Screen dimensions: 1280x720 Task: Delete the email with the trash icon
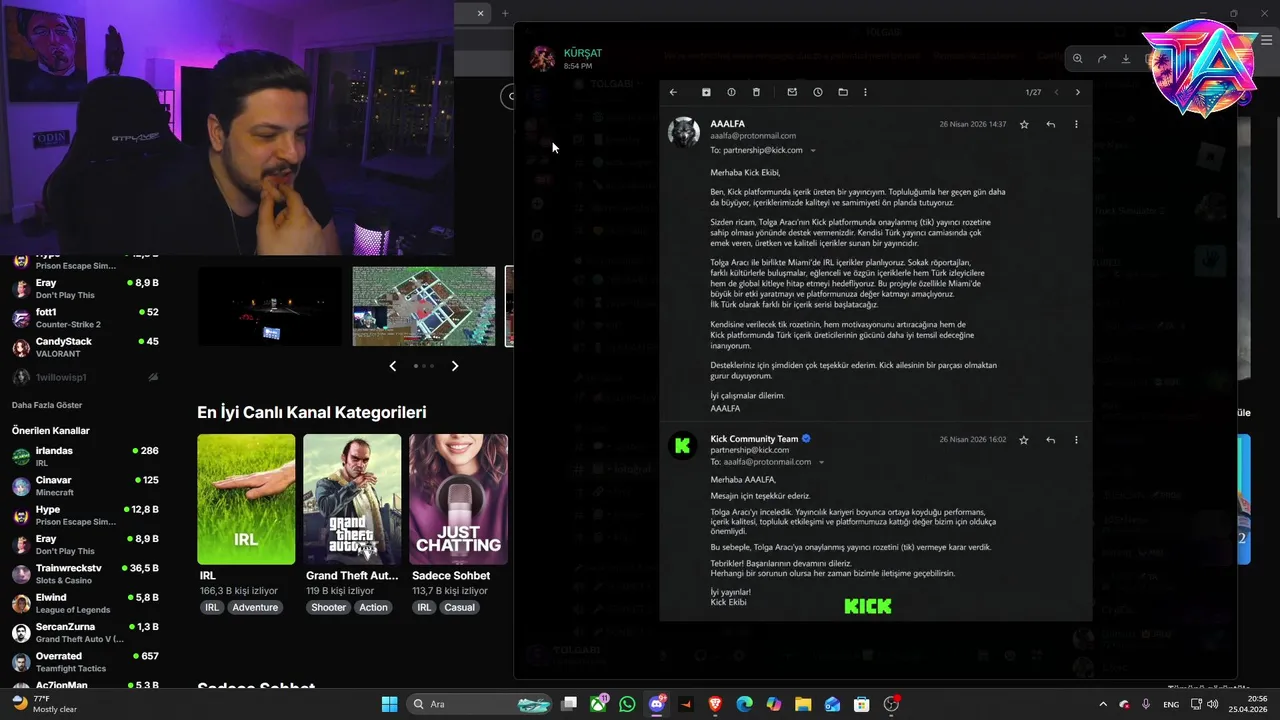[756, 92]
